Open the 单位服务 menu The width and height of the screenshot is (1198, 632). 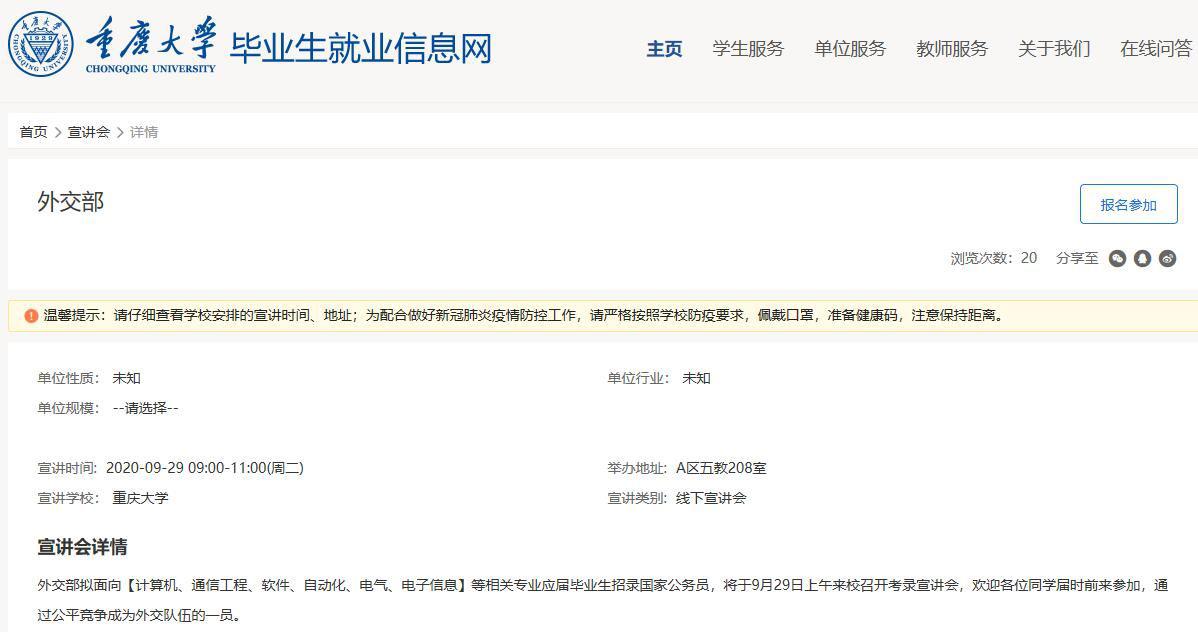(850, 49)
